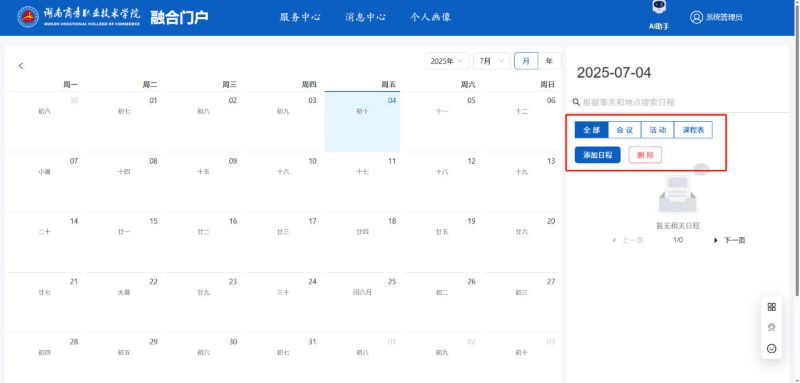Expand the 2025年 year dropdown
The width and height of the screenshot is (800, 383).
point(447,61)
